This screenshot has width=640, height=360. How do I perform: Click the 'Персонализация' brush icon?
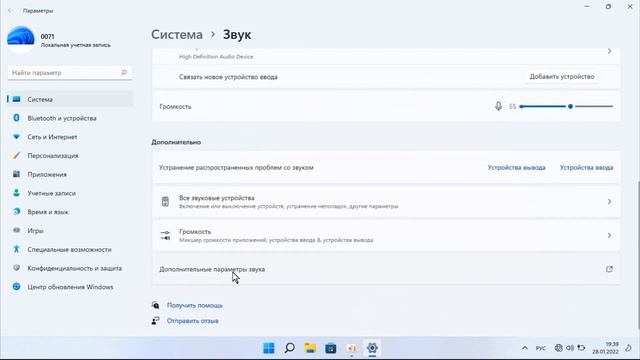coord(16,156)
